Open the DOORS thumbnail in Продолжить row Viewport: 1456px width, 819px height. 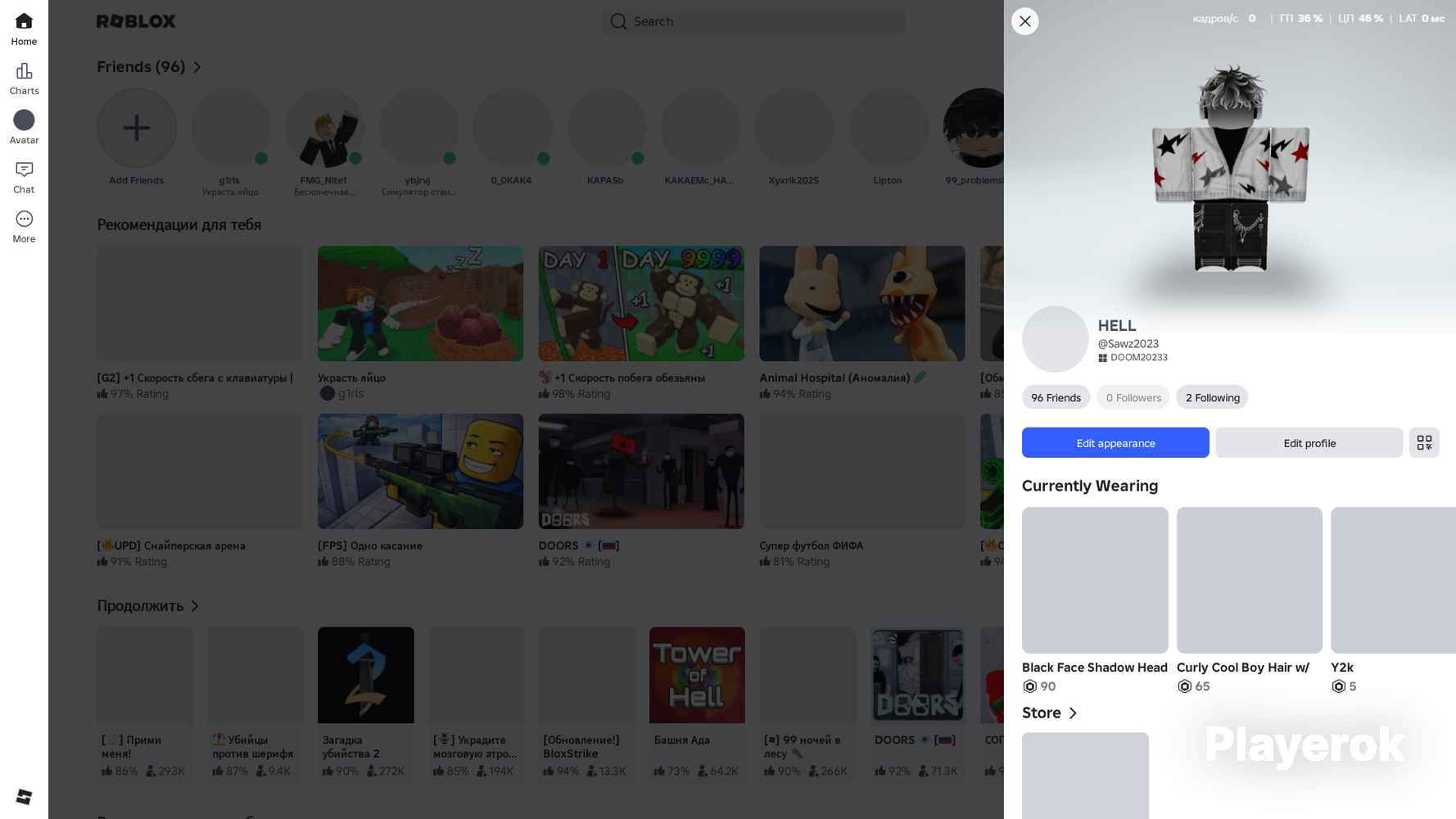tap(918, 675)
